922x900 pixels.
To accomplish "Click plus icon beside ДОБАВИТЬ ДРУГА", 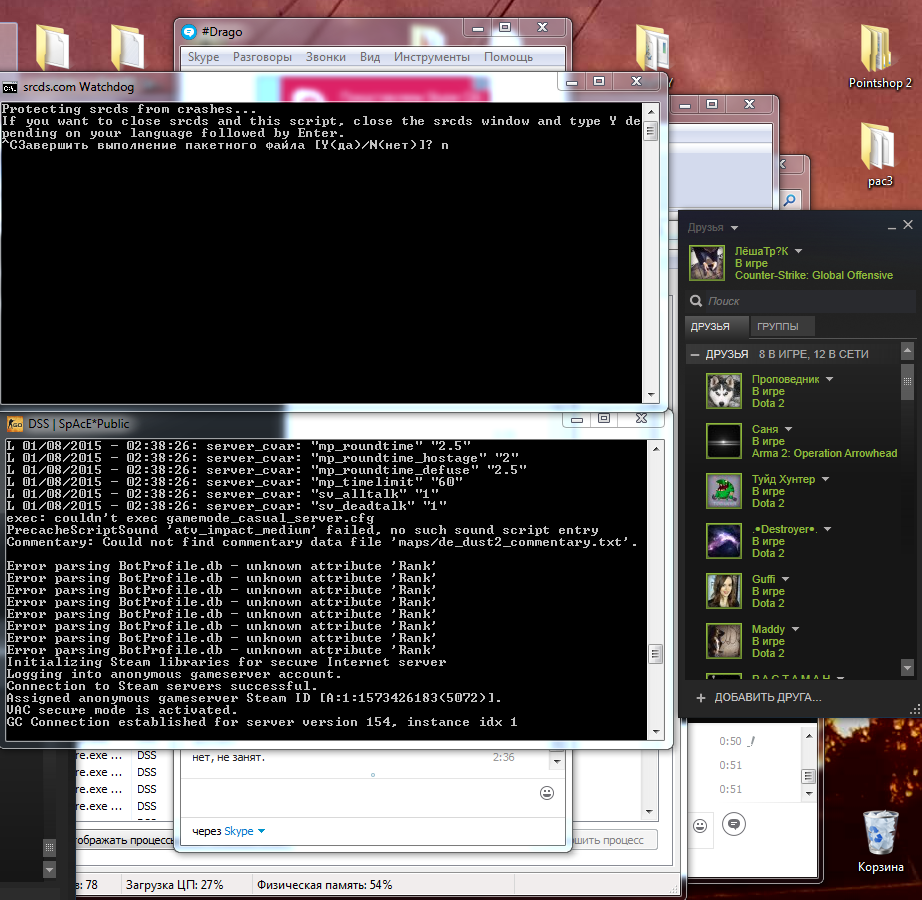I will (x=700, y=698).
